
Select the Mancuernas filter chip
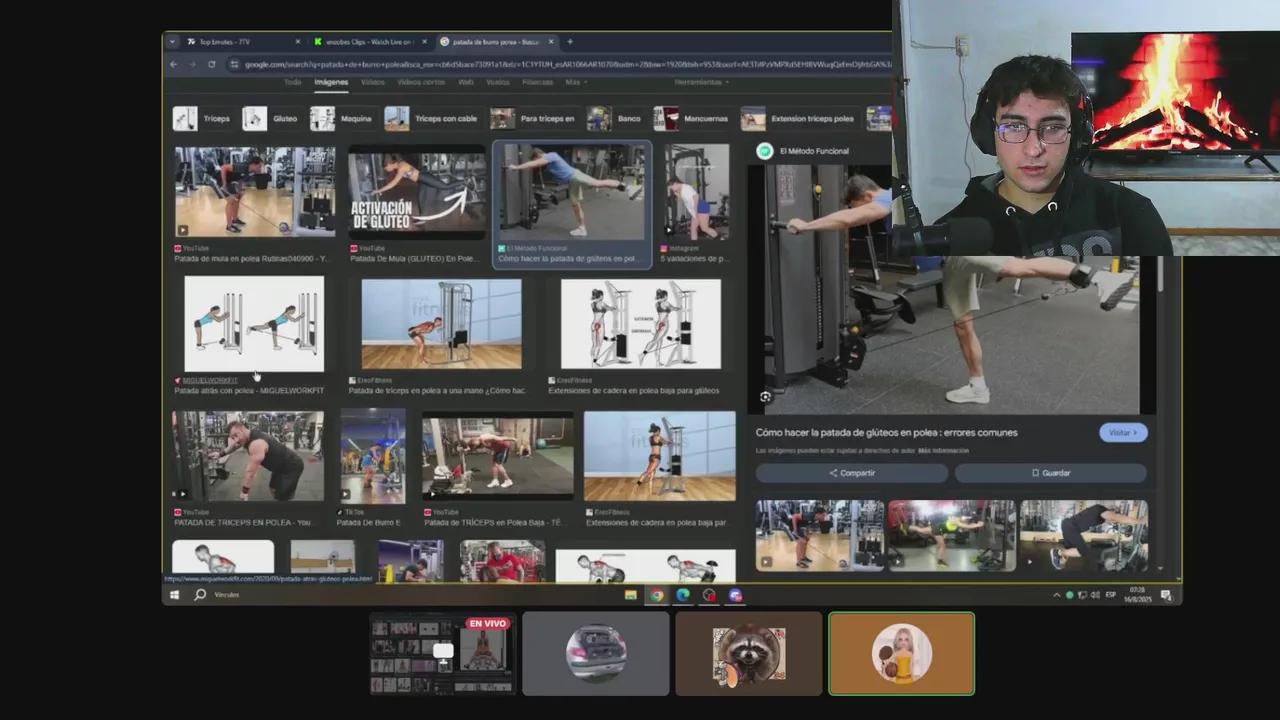pyautogui.click(x=692, y=119)
